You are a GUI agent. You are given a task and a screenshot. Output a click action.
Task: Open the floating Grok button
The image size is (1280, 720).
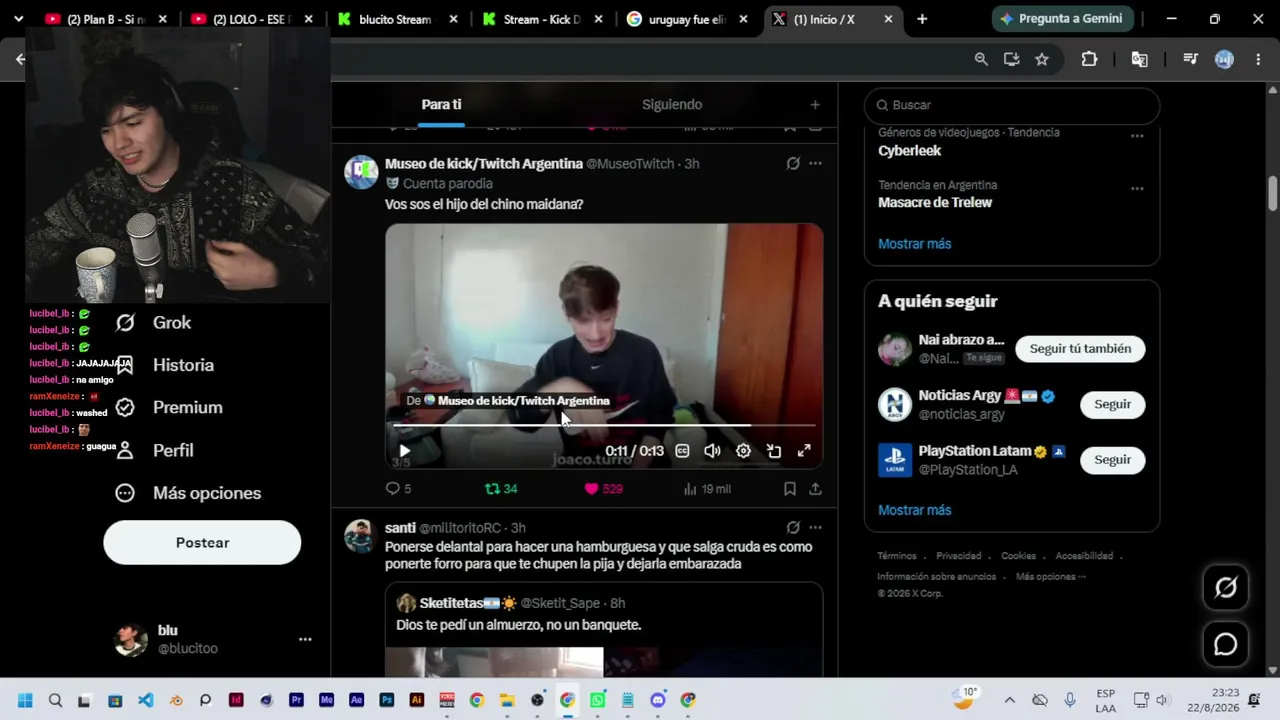[x=1226, y=587]
